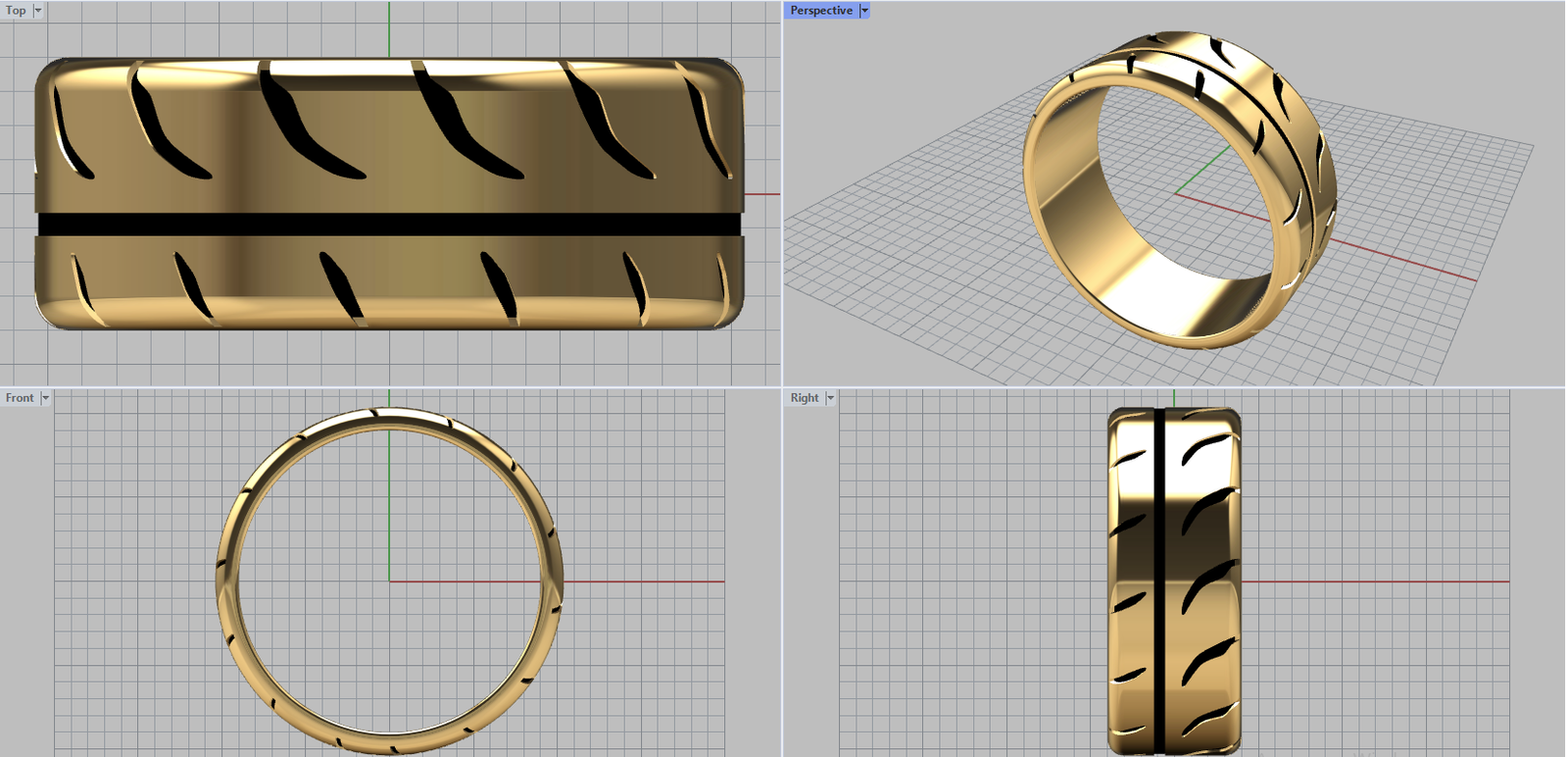Click the vertical divider between Top and Perspective
This screenshot has width=1568, height=757.
(x=783, y=196)
